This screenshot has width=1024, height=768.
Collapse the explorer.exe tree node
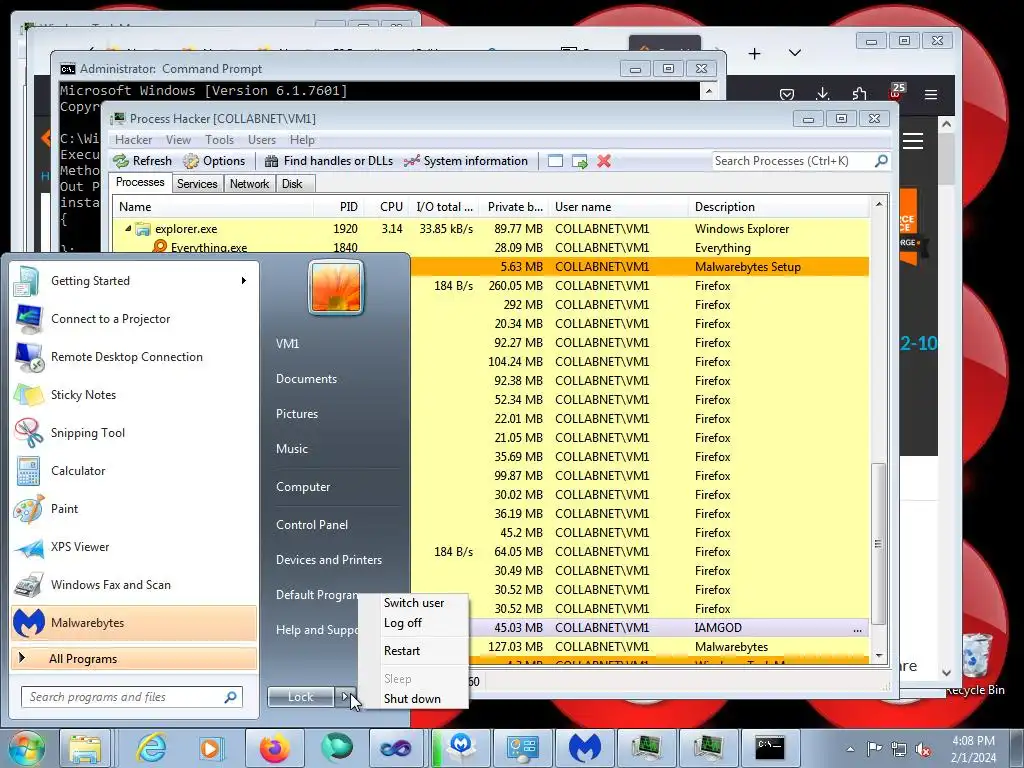128,229
